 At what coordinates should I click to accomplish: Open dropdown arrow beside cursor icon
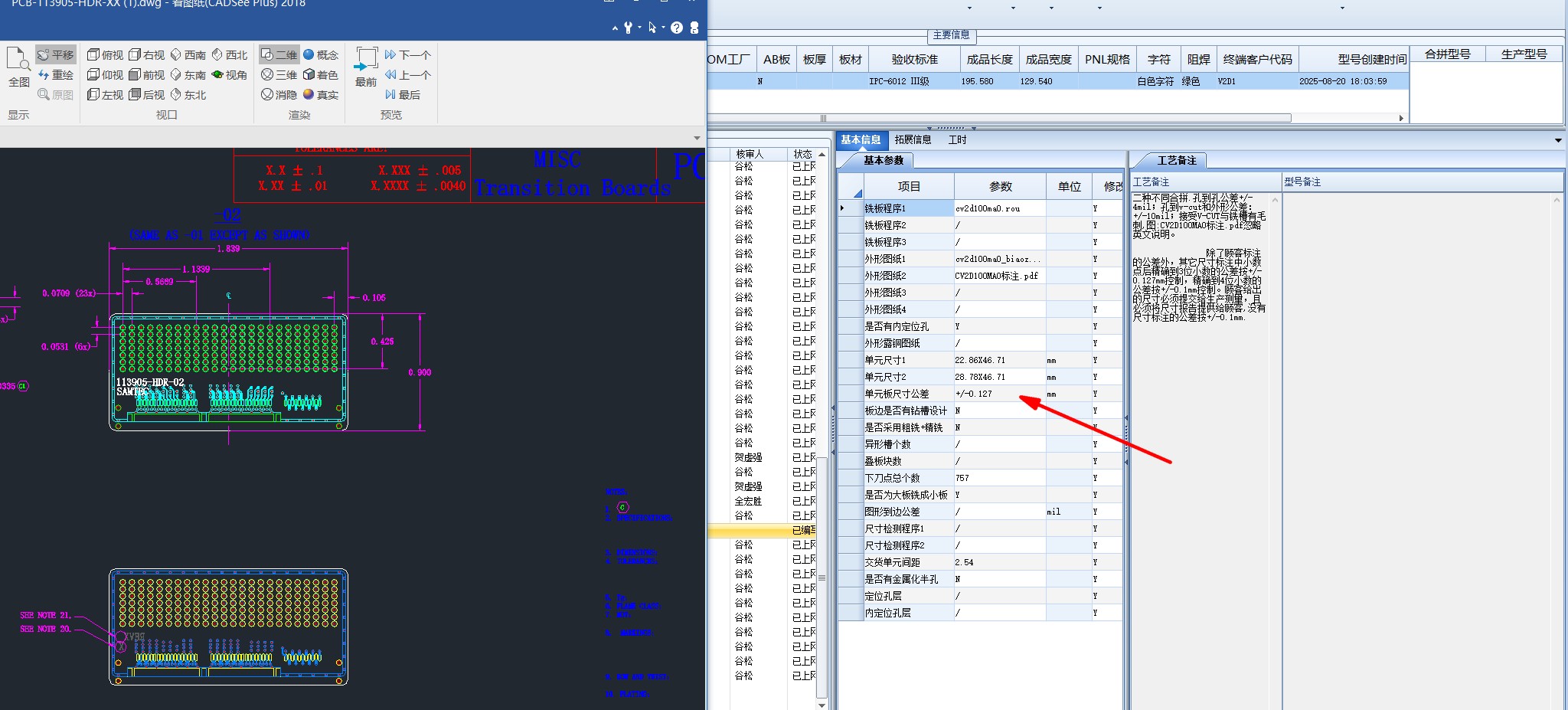[663, 28]
